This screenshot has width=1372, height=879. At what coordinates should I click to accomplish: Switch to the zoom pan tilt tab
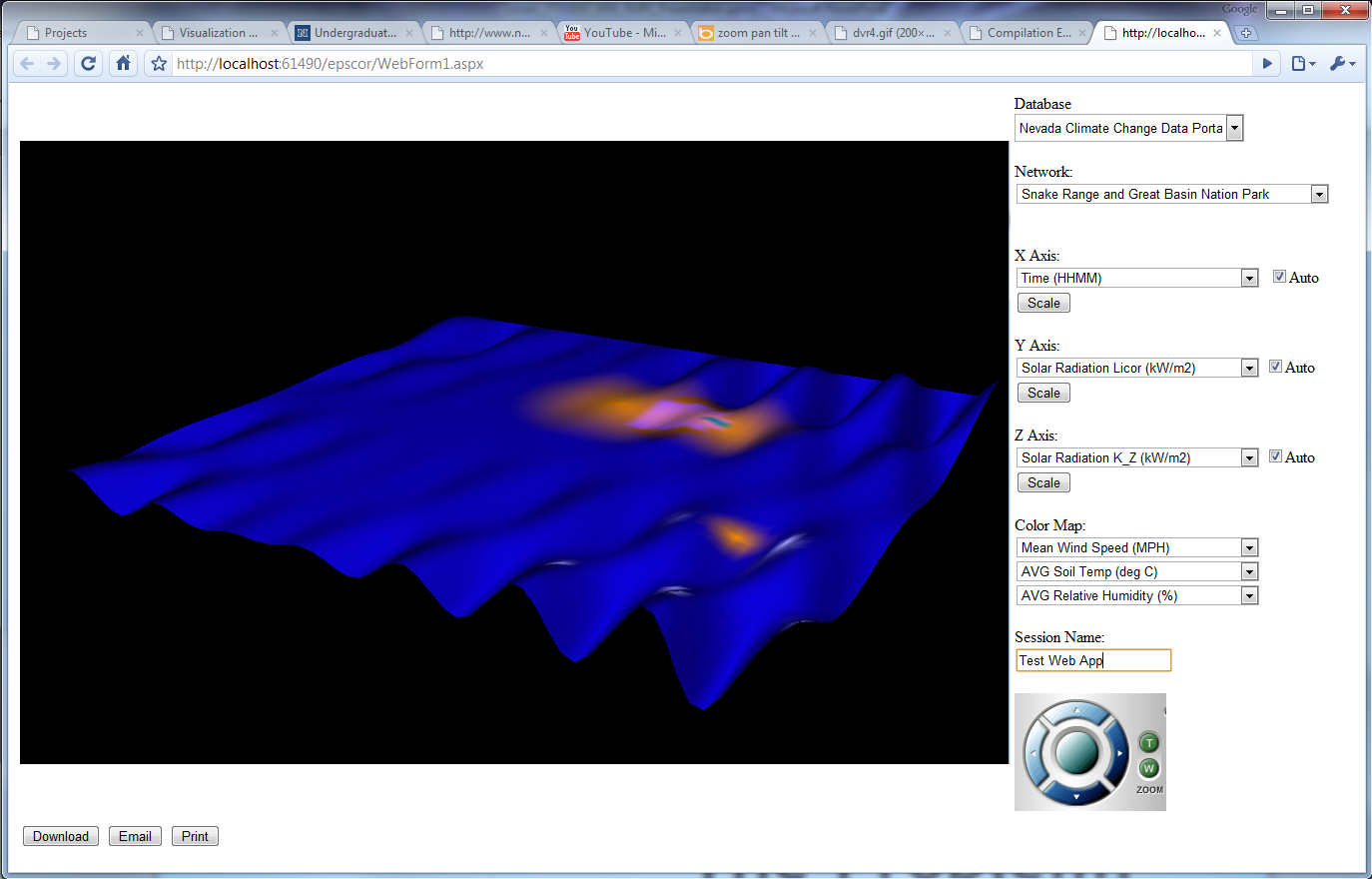click(757, 33)
